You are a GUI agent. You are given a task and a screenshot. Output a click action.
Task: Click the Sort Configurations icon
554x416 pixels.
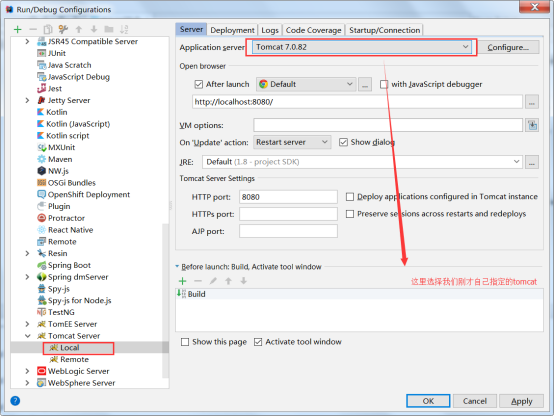[124, 29]
